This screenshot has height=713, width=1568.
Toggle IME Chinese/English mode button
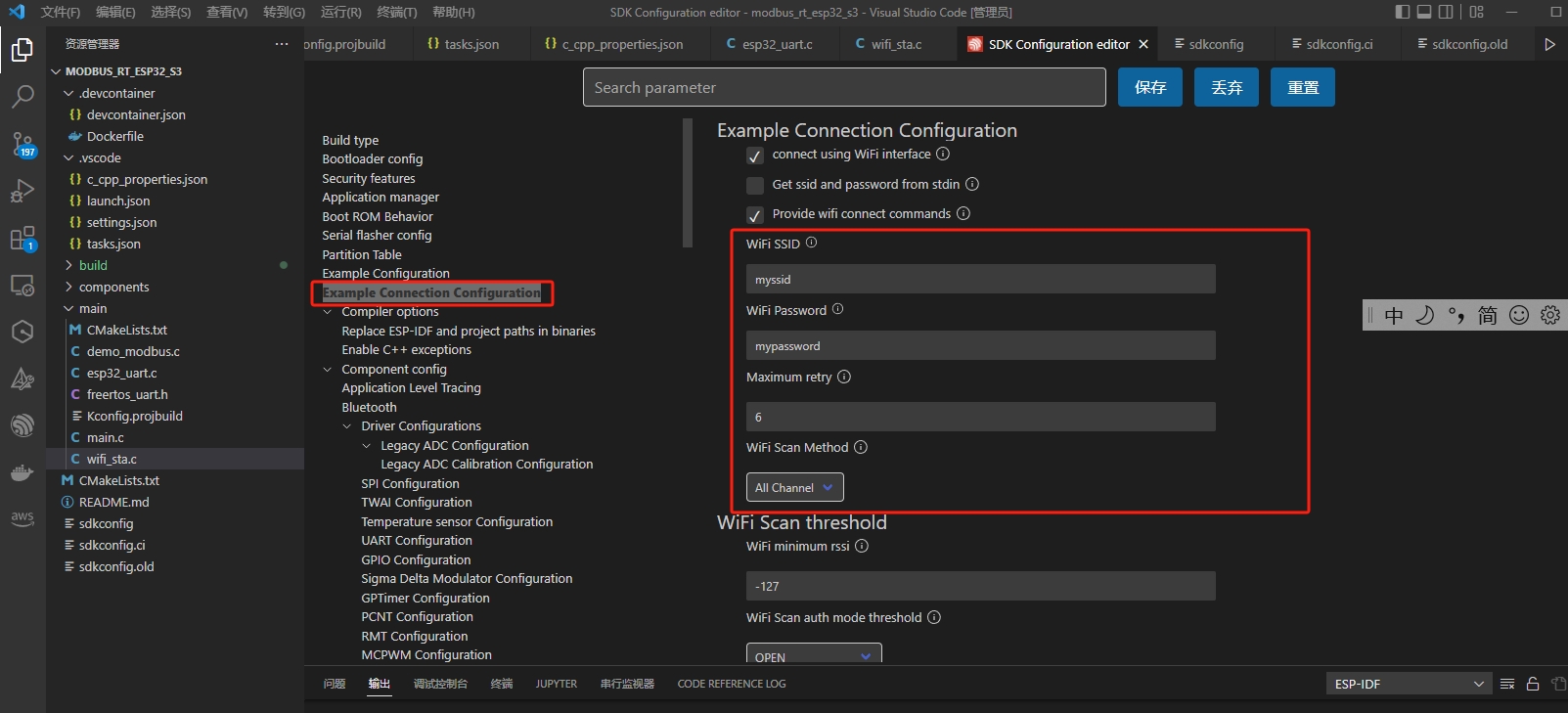pos(1394,315)
